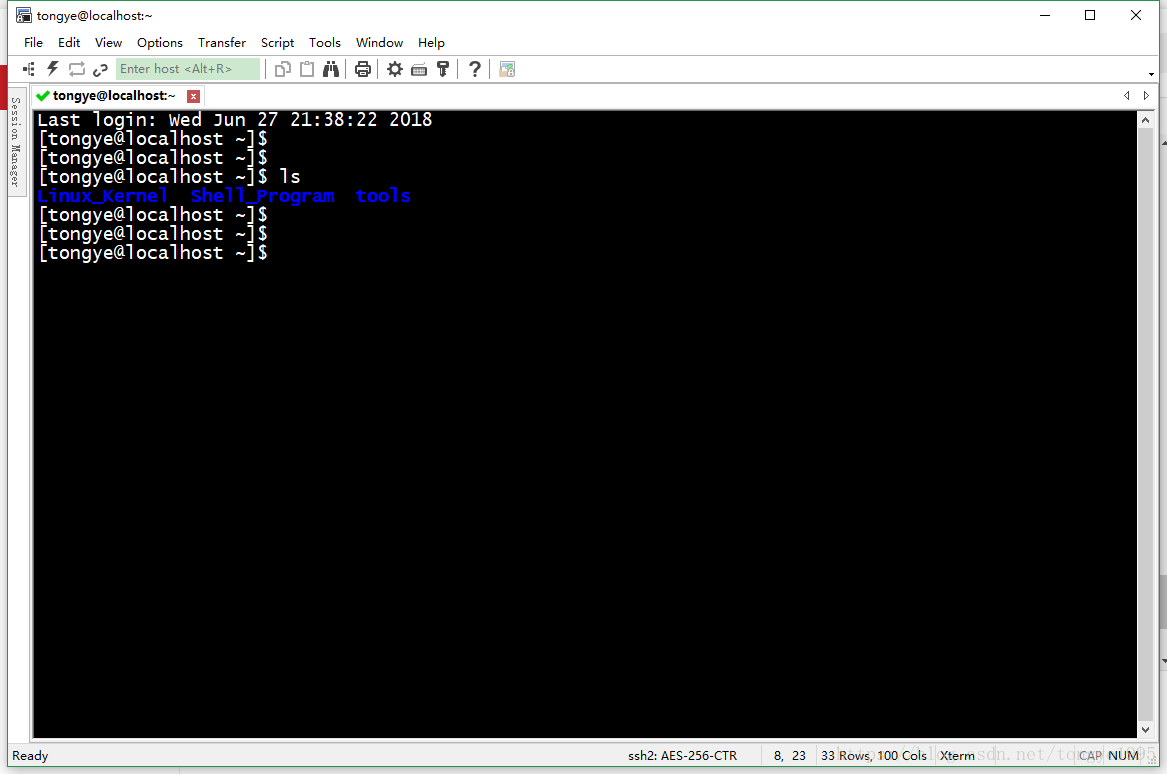This screenshot has width=1167, height=774.
Task: Click the Print icon
Action: pos(362,69)
